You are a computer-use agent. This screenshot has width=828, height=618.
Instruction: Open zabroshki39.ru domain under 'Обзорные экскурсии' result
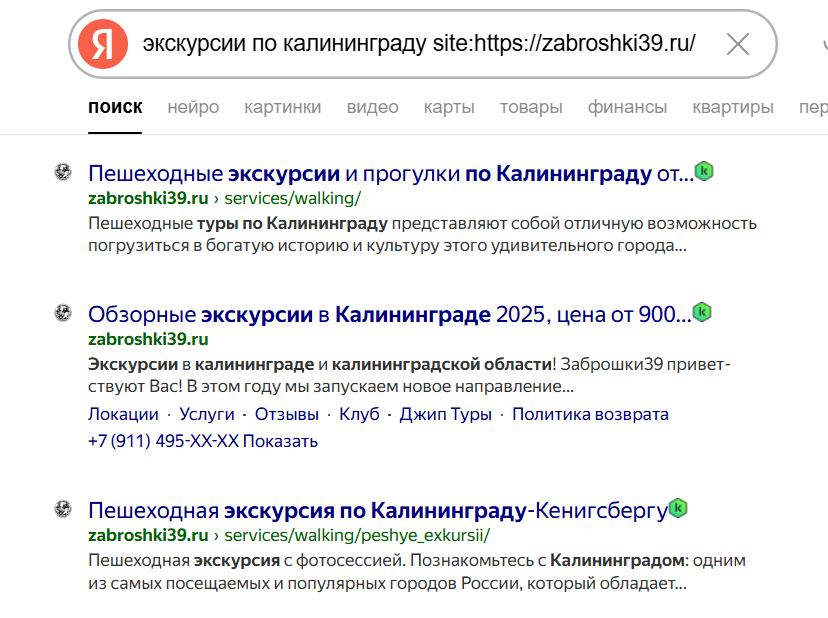148,339
